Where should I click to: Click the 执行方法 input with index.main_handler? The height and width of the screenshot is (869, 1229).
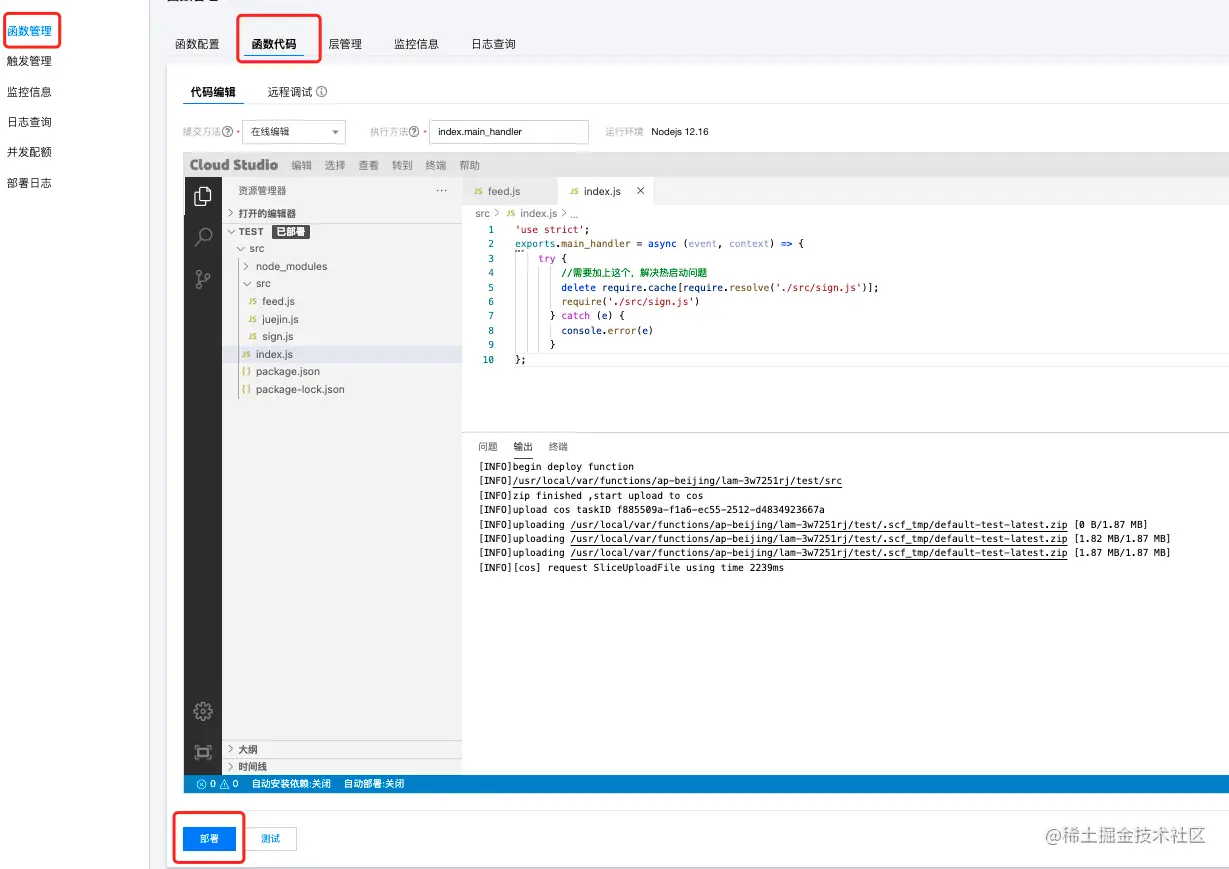[x=508, y=131]
